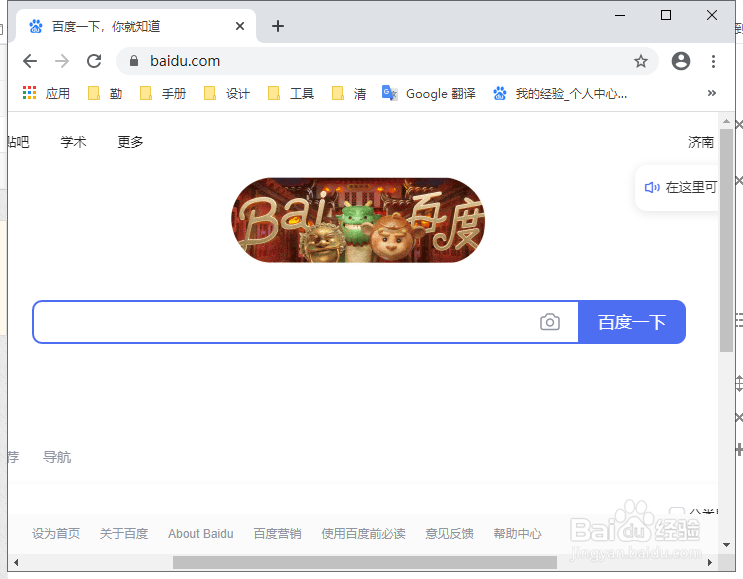Screen dimensions: 743x579
Task: Click the 百度营销 footer link
Action: (x=277, y=534)
